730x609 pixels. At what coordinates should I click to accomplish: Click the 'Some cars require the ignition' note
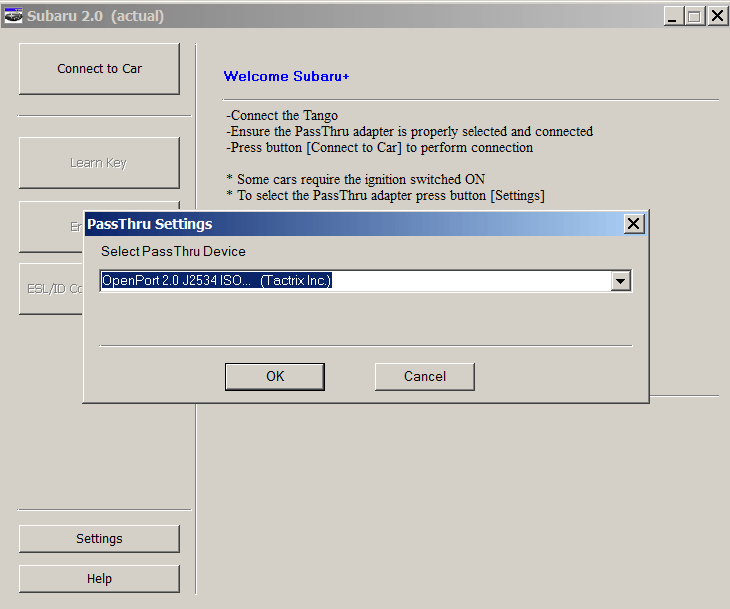356,179
